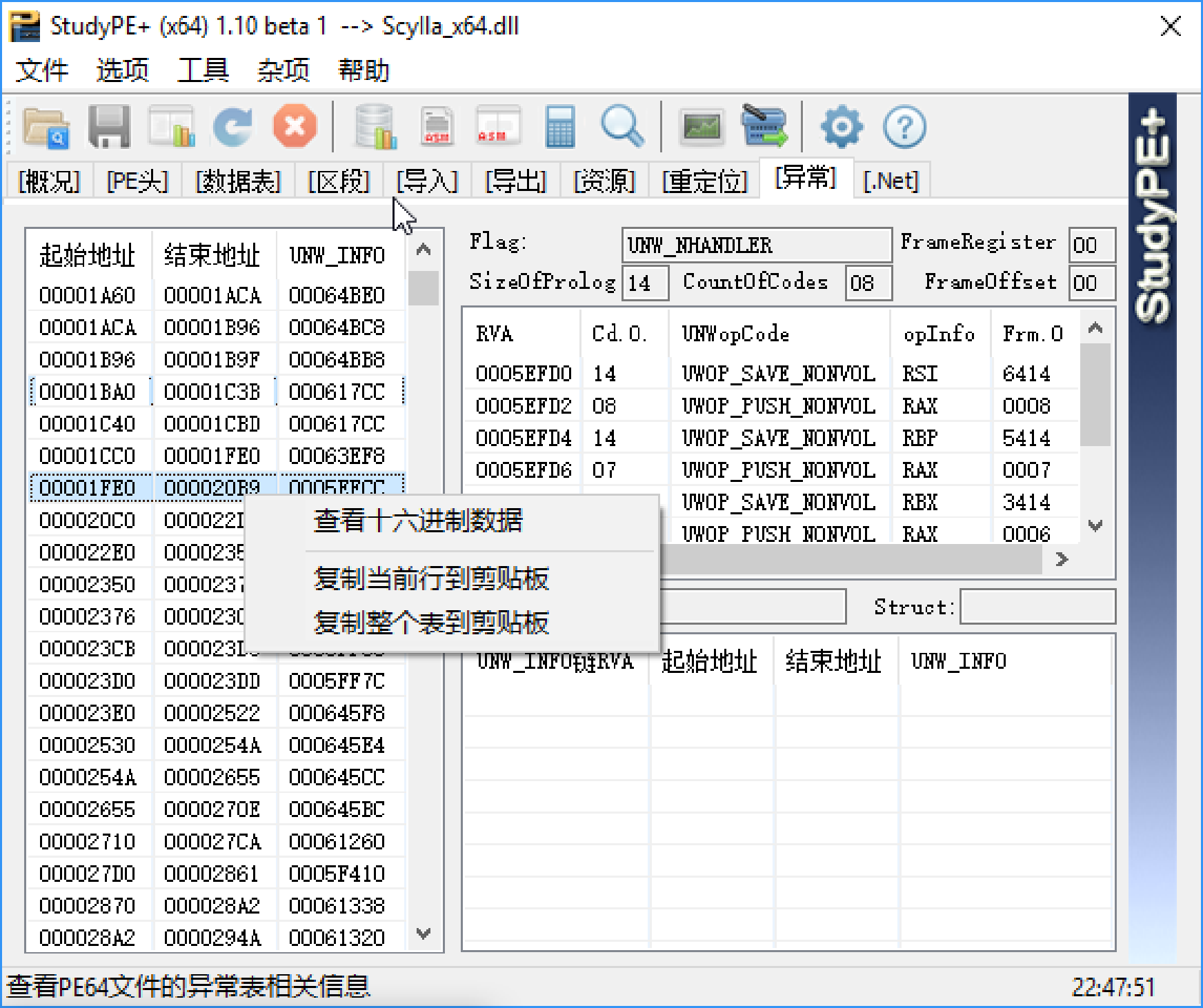Click the ASM window icon
The height and width of the screenshot is (1008, 1203).
click(x=498, y=127)
